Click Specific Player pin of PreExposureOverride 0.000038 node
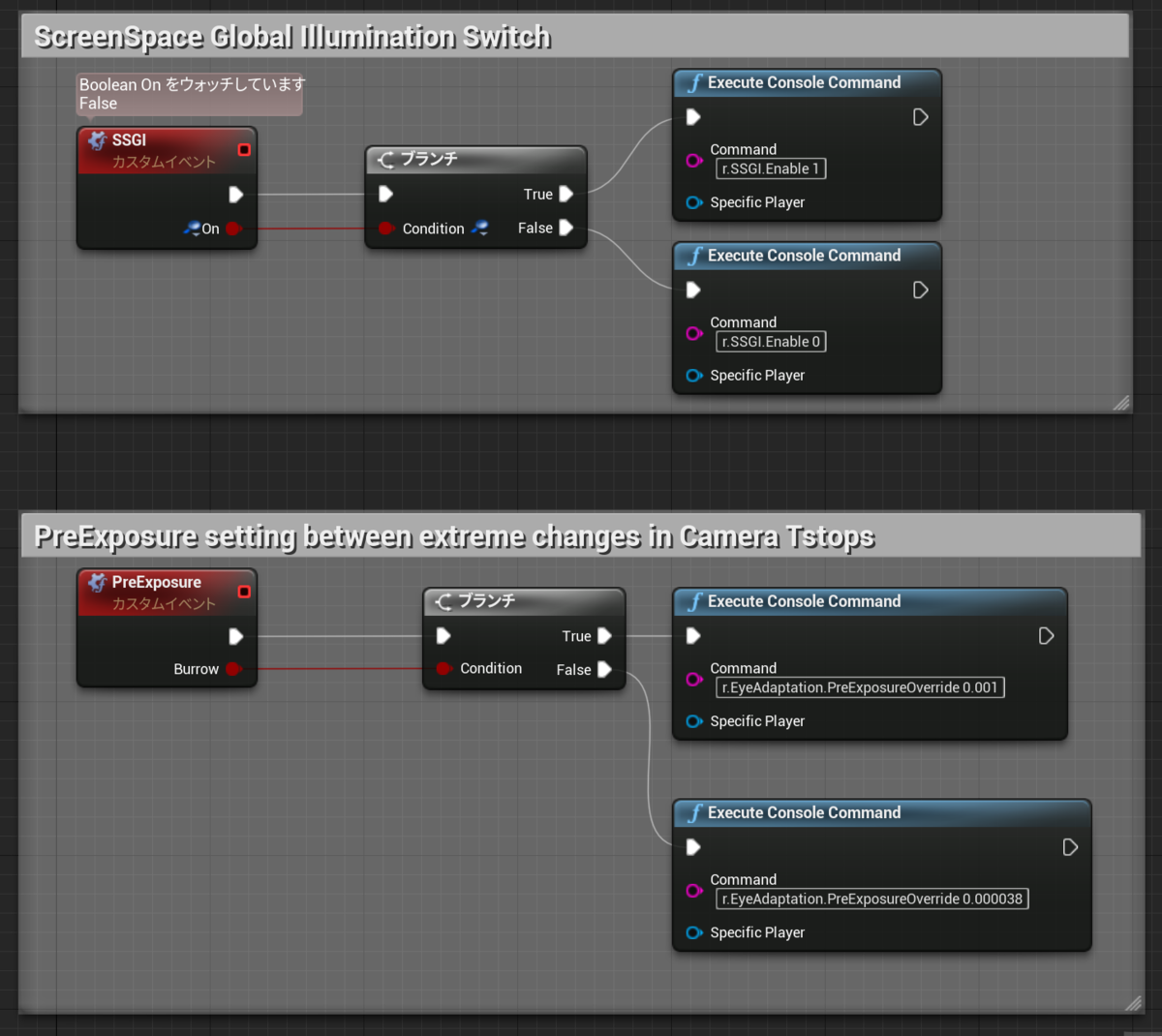The height and width of the screenshot is (1036, 1162). pyautogui.click(x=693, y=932)
